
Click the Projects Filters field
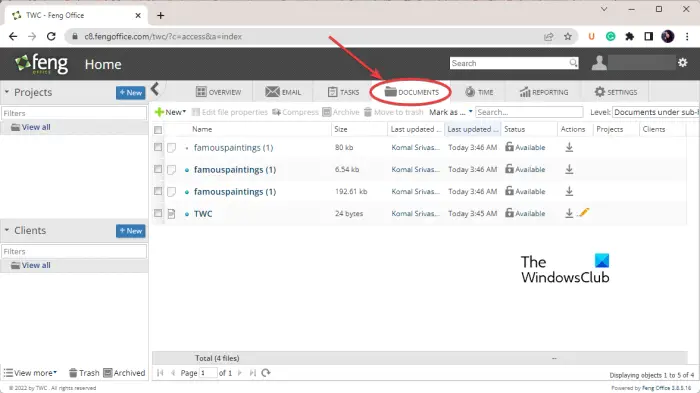click(x=74, y=113)
